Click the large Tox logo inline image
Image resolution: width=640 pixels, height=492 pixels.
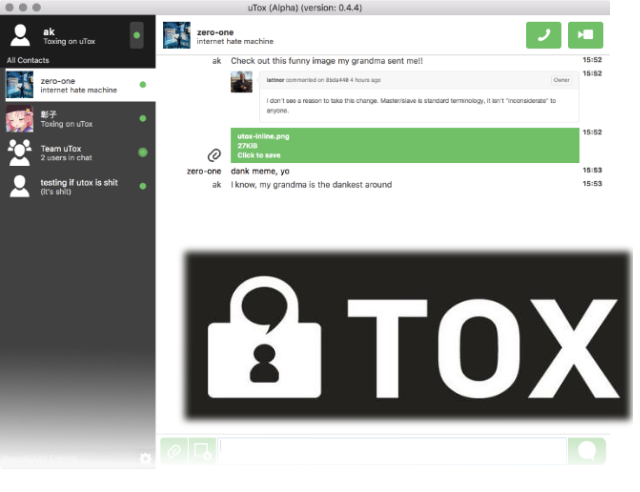point(408,336)
